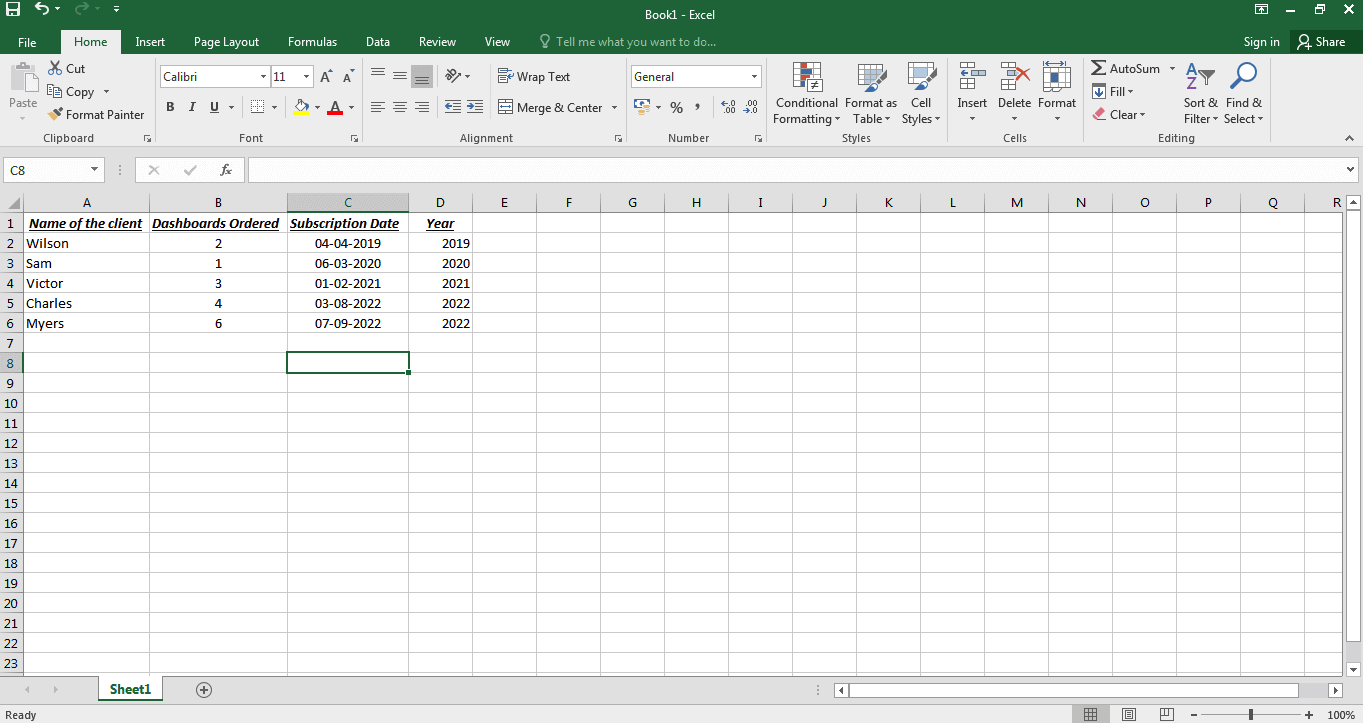Select the Format Painter tool

96,114
